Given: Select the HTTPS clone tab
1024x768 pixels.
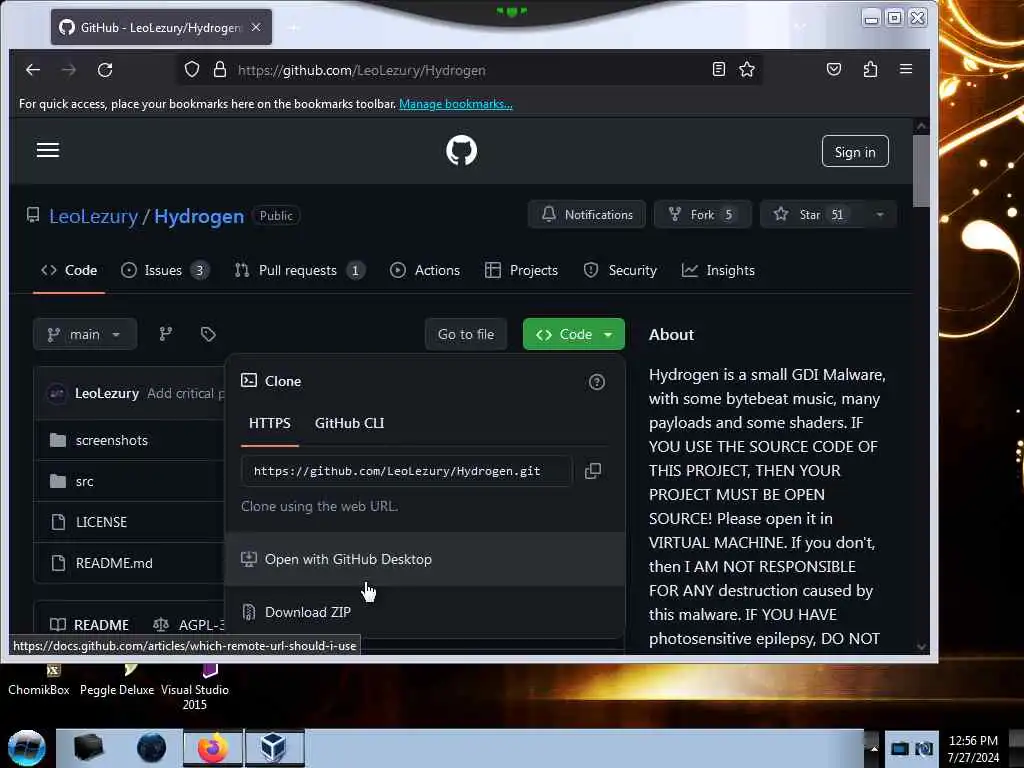Looking at the screenshot, I should pos(270,423).
